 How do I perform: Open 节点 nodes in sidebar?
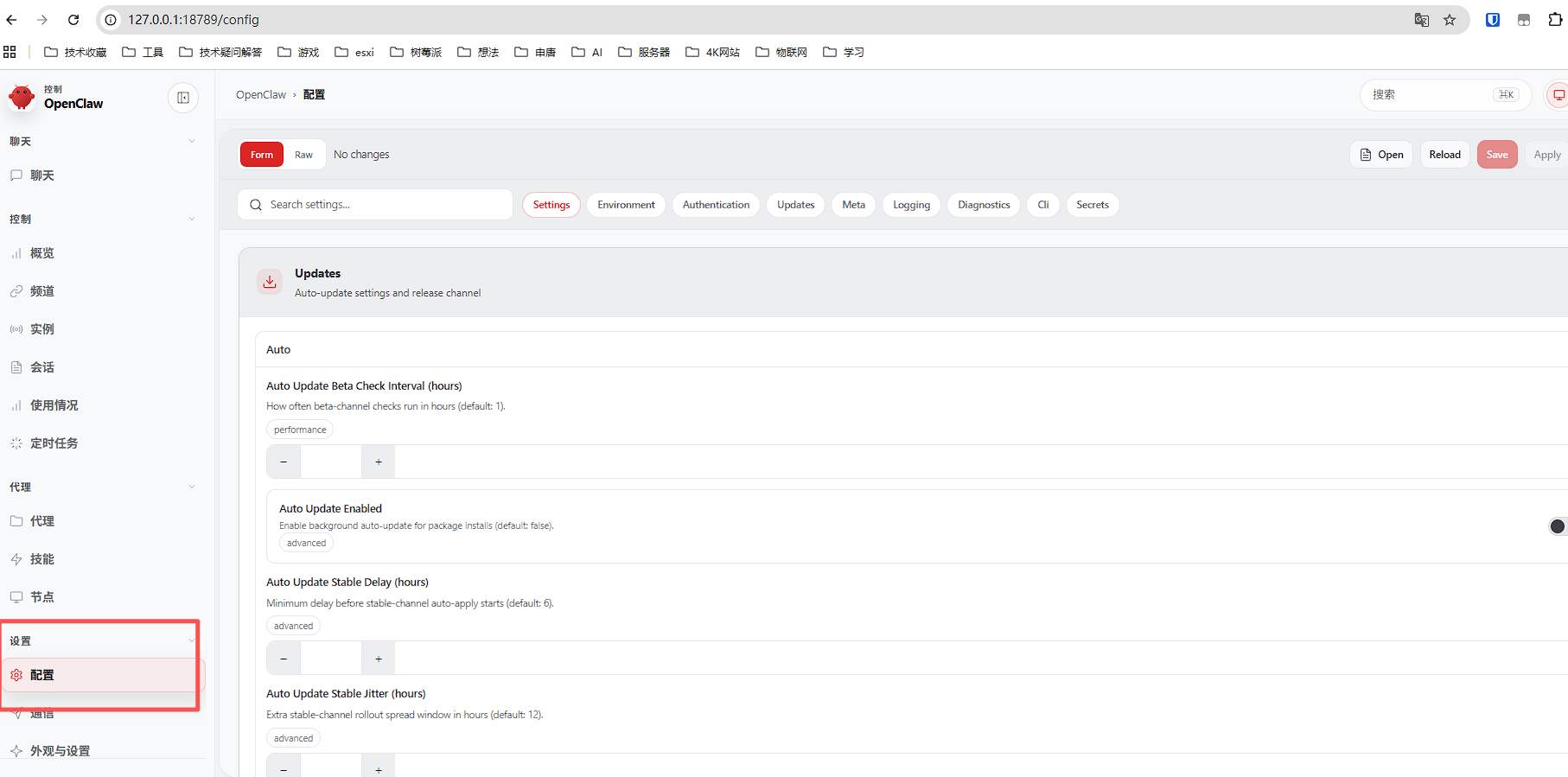103,597
